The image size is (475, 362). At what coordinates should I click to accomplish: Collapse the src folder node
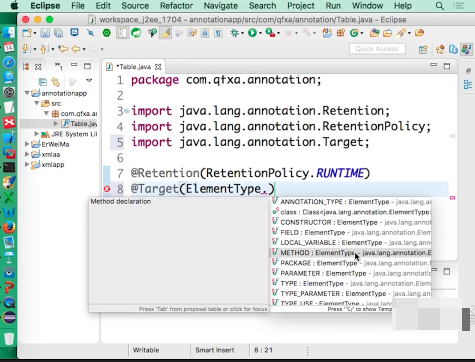pos(37,103)
